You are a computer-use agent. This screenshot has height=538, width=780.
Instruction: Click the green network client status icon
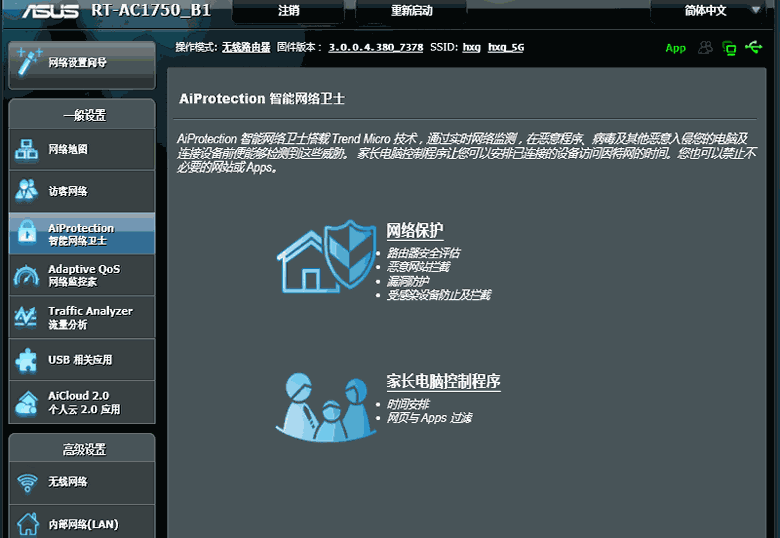pyautogui.click(x=729, y=48)
